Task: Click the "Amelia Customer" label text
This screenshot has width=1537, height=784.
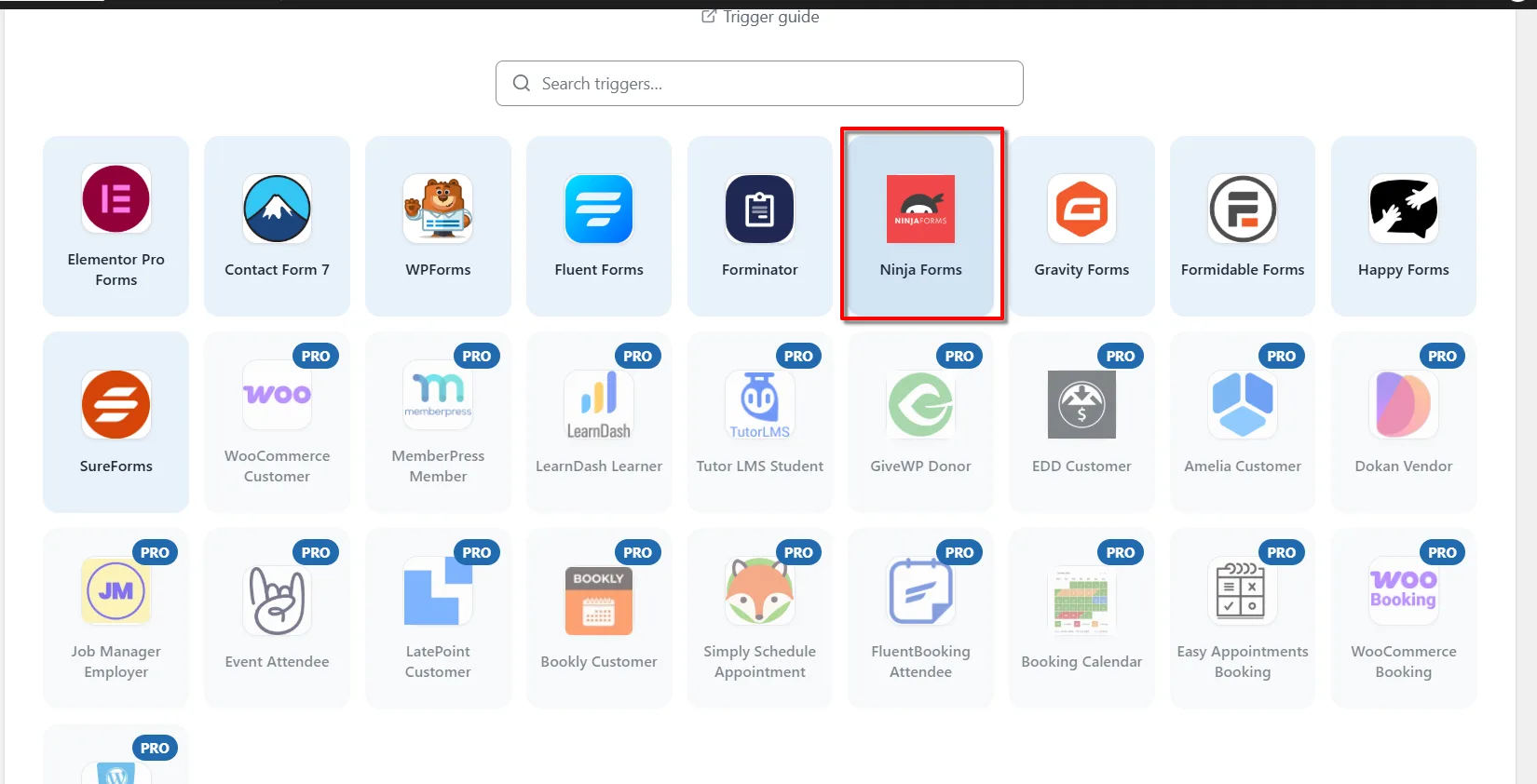Action: click(1243, 466)
